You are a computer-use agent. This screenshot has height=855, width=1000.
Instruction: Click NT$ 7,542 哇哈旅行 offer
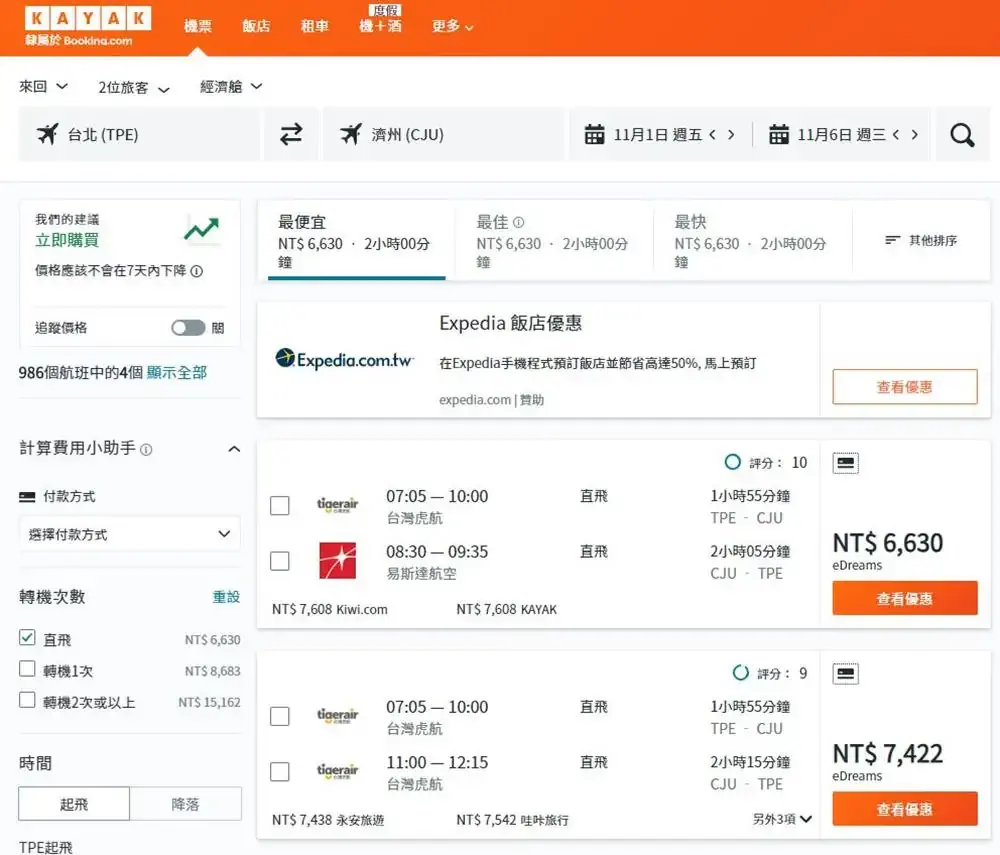pyautogui.click(x=513, y=820)
